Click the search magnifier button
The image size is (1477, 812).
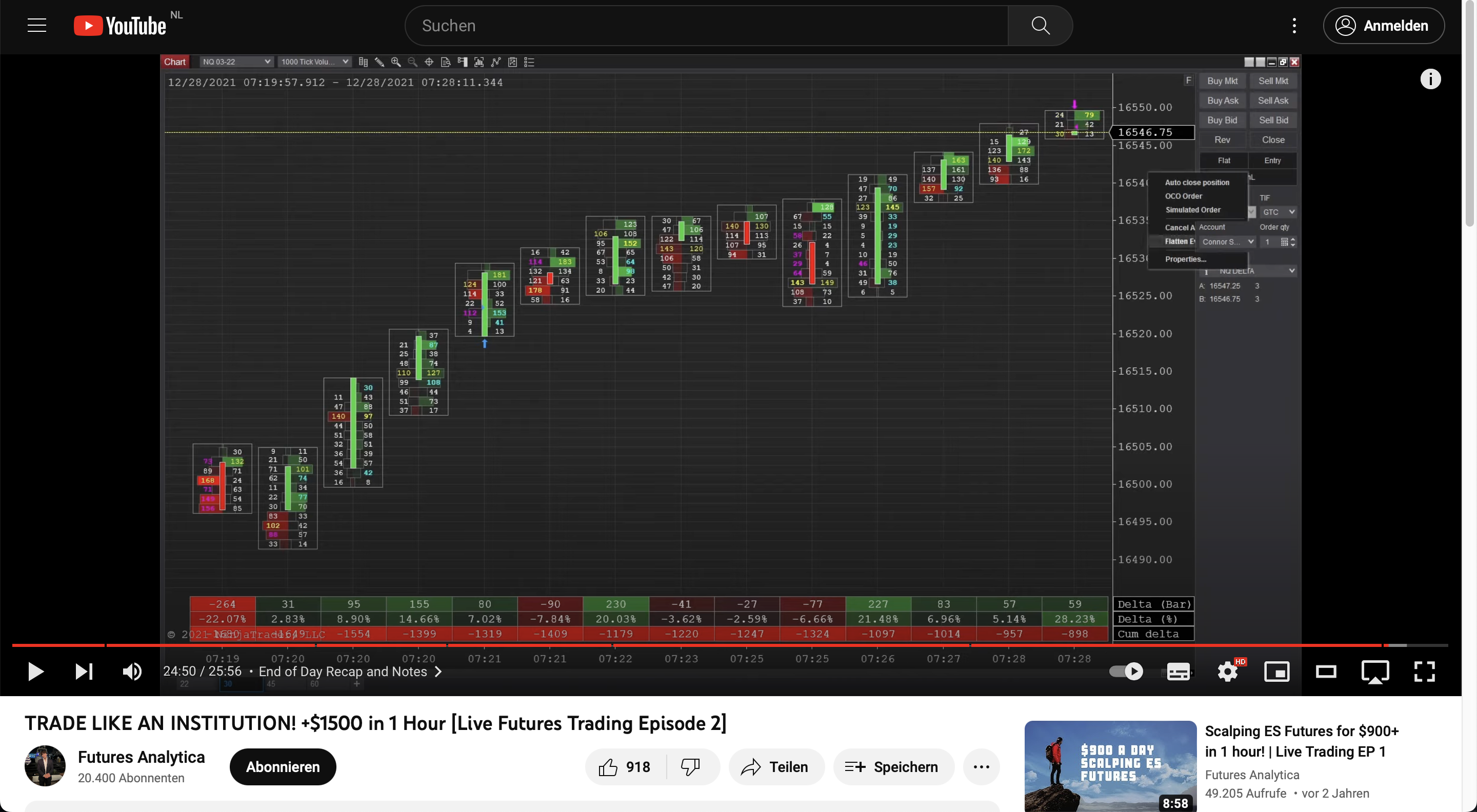click(1040, 26)
